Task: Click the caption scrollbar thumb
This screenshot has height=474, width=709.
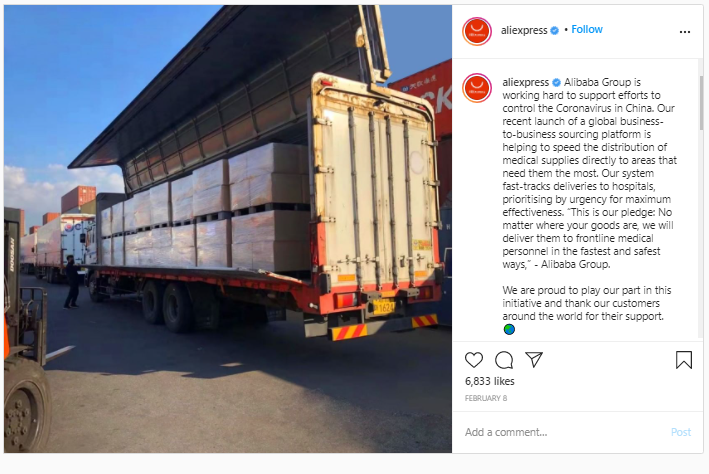Action: tap(701, 103)
